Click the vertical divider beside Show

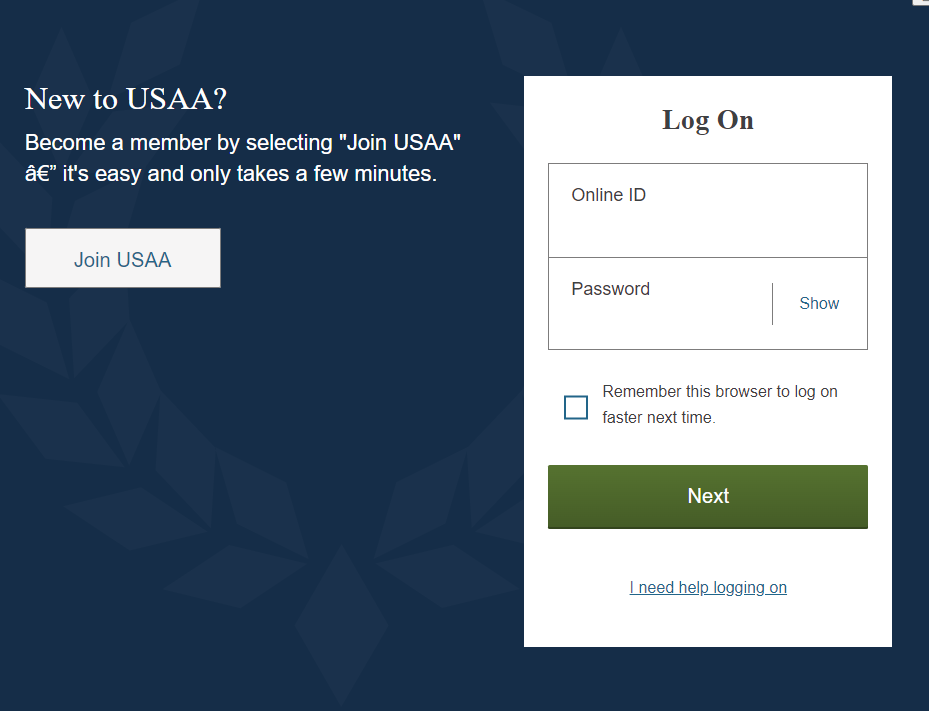coord(772,304)
